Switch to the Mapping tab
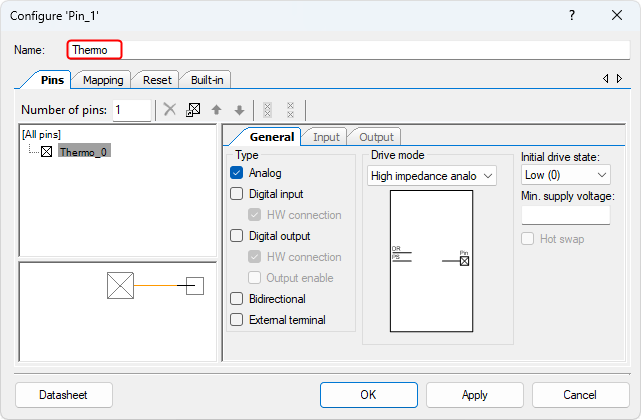This screenshot has width=641, height=420. pos(103,80)
